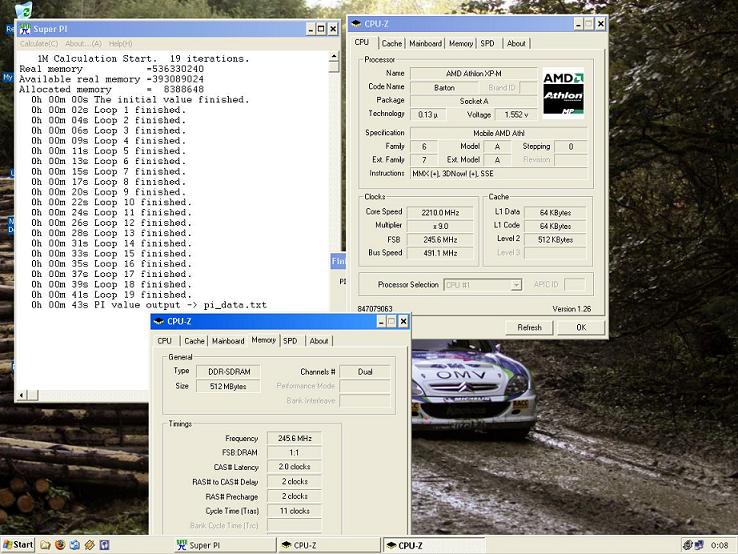The width and height of the screenshot is (738, 554).
Task: Open the Help menu in Super PI
Action: click(120, 44)
